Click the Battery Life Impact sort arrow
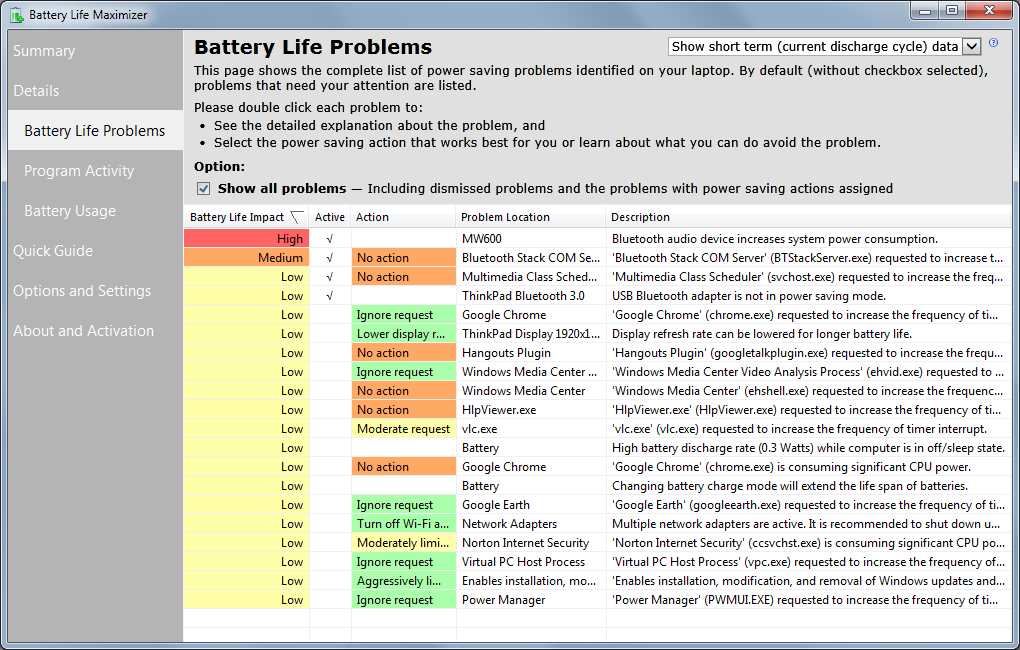The height and width of the screenshot is (650, 1020). pos(297,217)
